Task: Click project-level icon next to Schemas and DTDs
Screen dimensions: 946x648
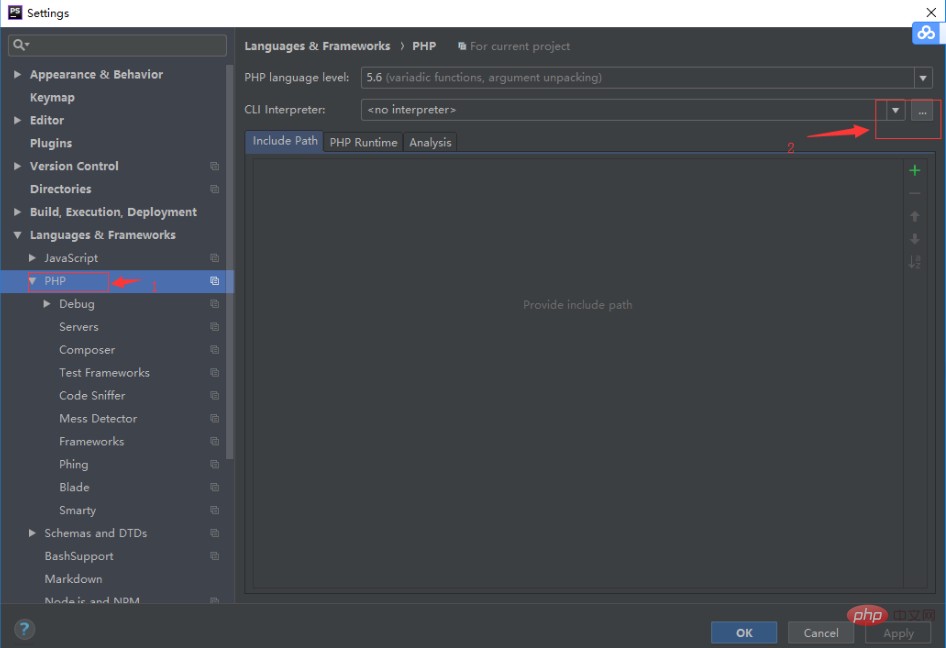Action: [x=214, y=533]
